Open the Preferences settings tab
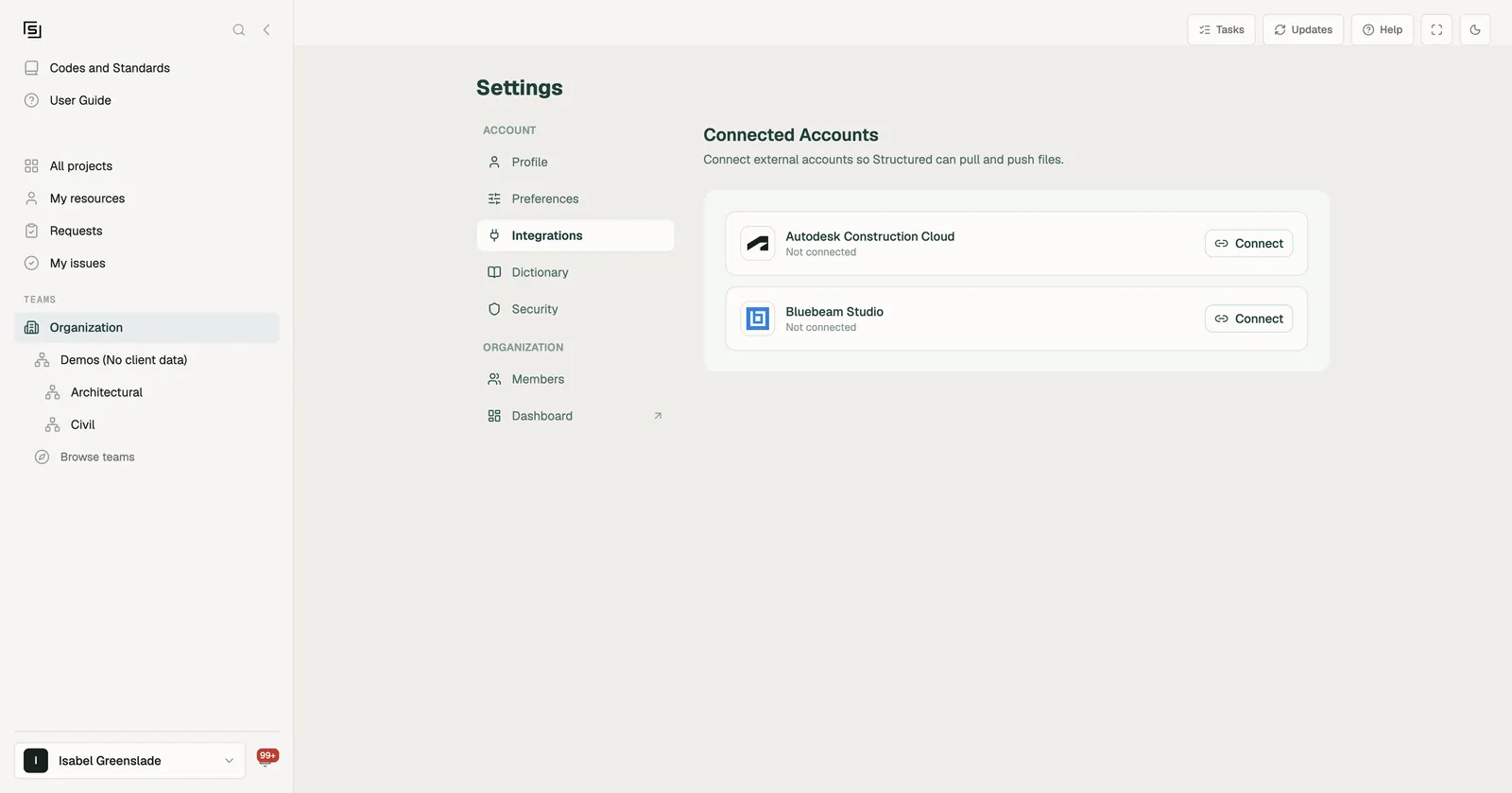Image resolution: width=1512 pixels, height=793 pixels. point(576,199)
